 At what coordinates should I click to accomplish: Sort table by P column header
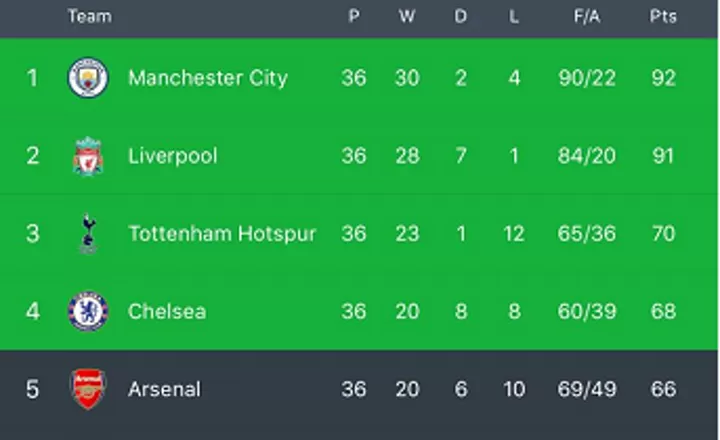tap(353, 17)
